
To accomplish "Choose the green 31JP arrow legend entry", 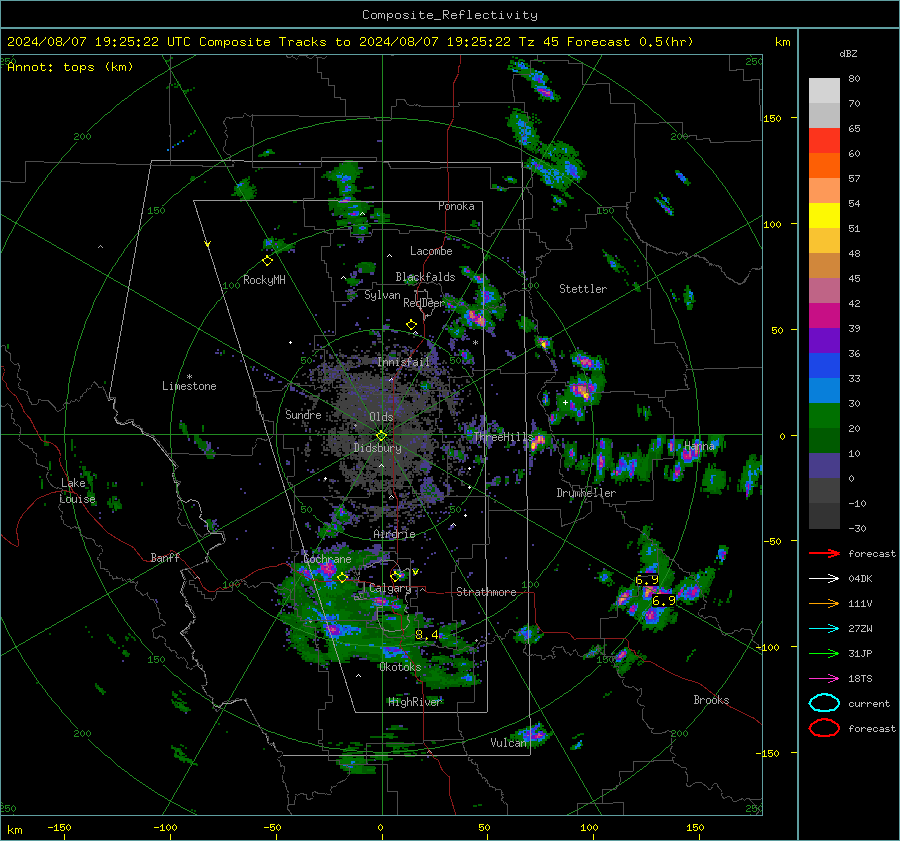I will click(x=824, y=653).
